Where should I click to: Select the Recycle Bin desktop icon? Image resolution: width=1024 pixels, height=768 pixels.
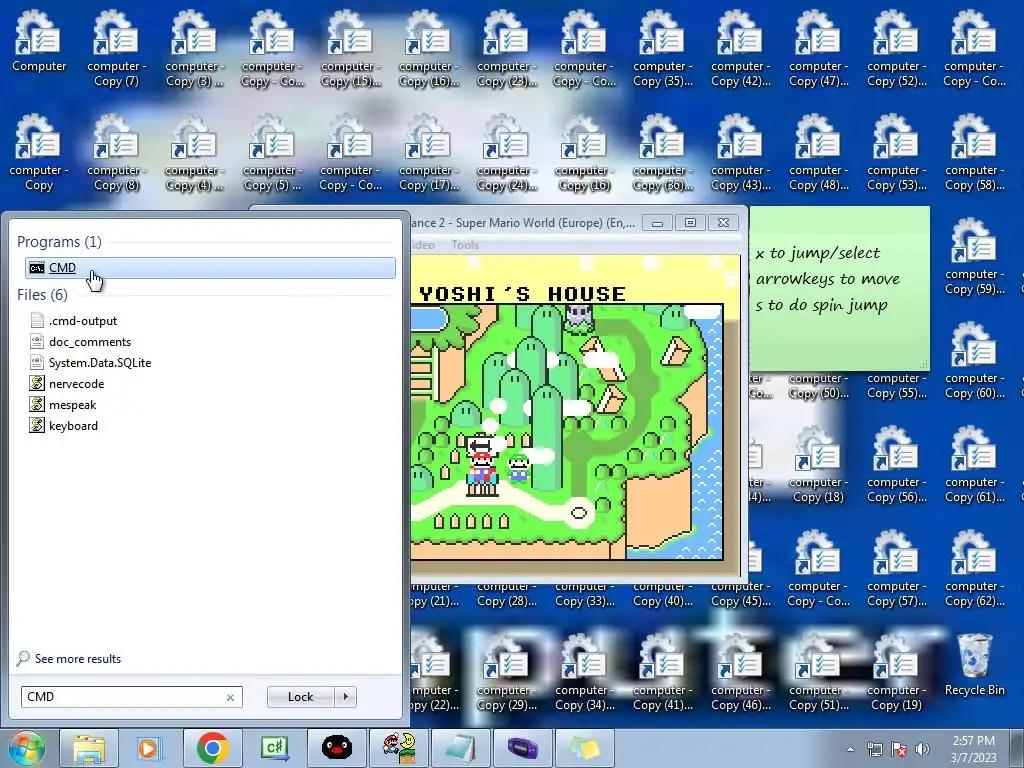click(974, 665)
